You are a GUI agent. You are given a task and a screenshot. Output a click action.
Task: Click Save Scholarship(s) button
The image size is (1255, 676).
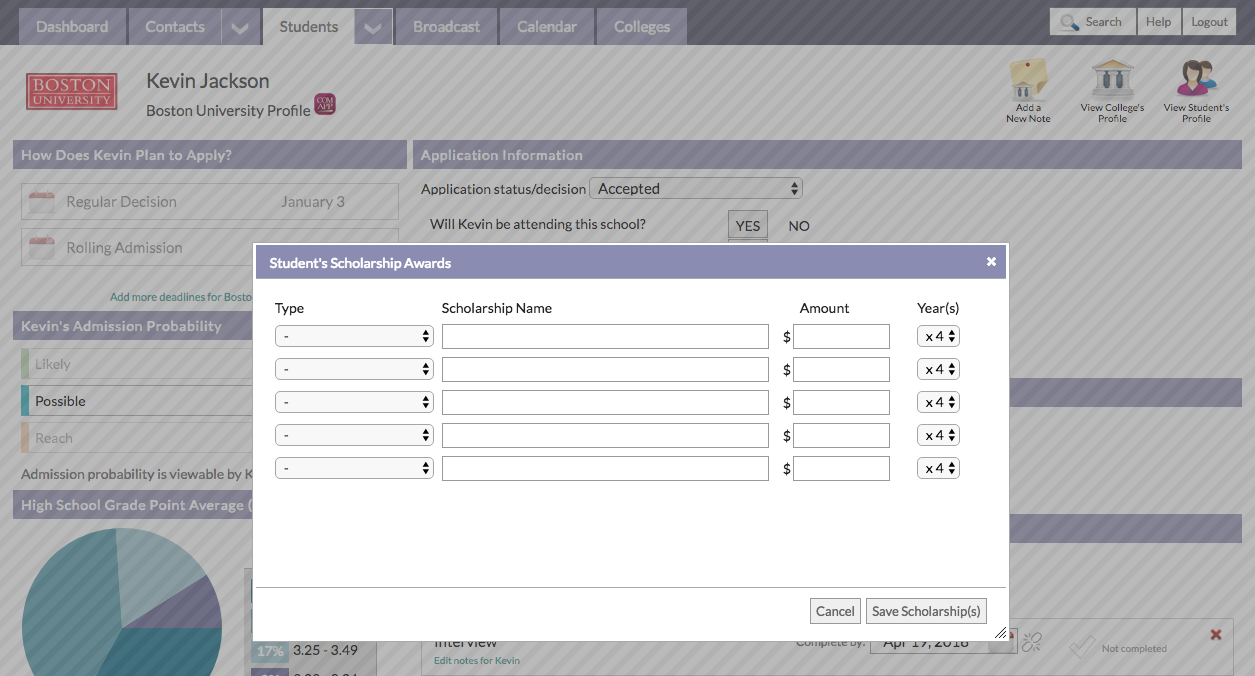(927, 611)
